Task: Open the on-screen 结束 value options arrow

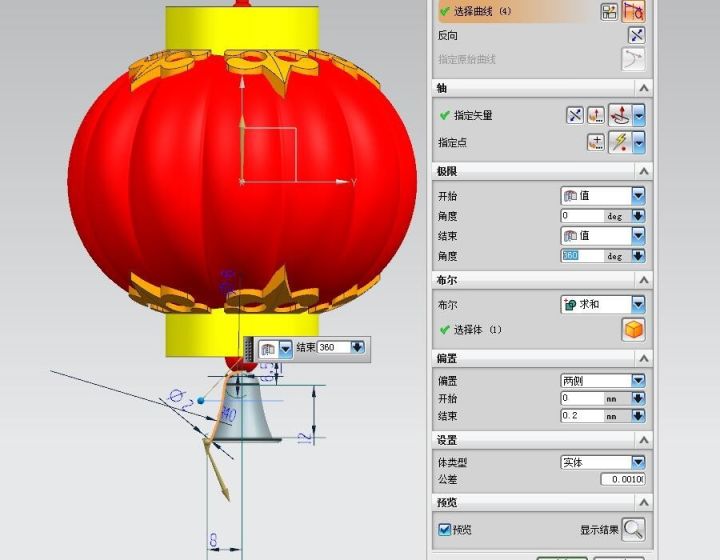Action: pos(358,347)
